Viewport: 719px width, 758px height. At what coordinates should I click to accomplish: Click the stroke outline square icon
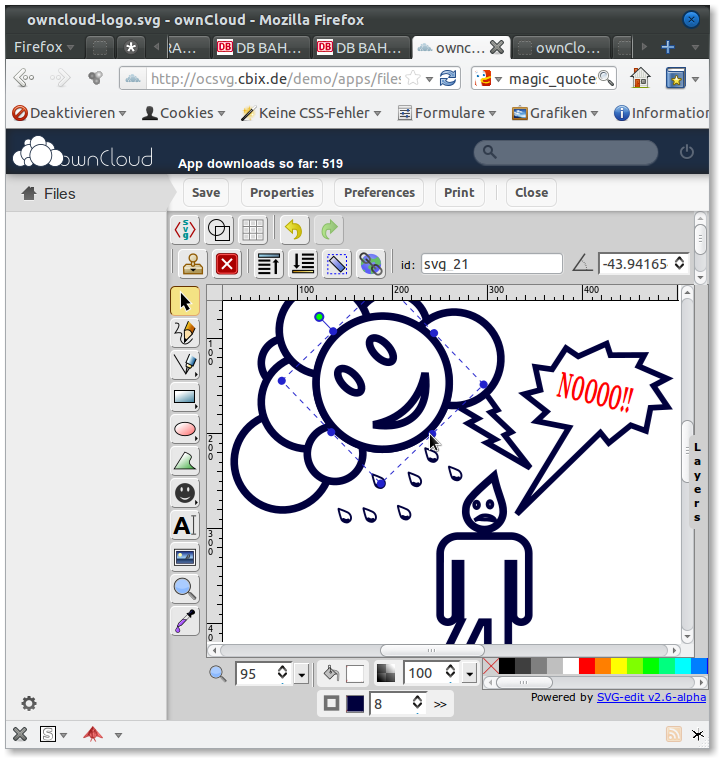pyautogui.click(x=331, y=703)
